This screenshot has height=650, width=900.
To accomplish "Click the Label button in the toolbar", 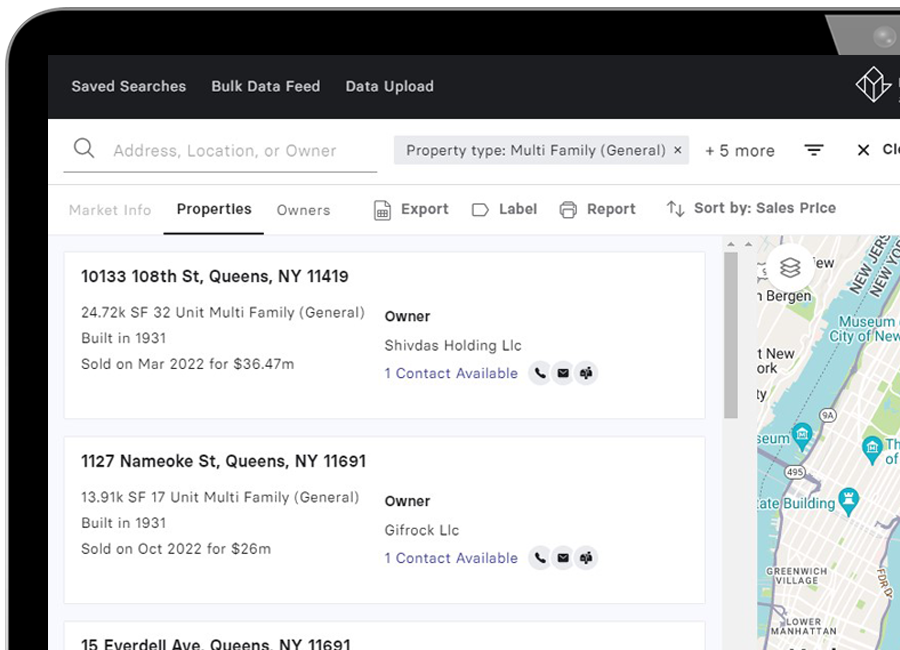I will pyautogui.click(x=504, y=208).
